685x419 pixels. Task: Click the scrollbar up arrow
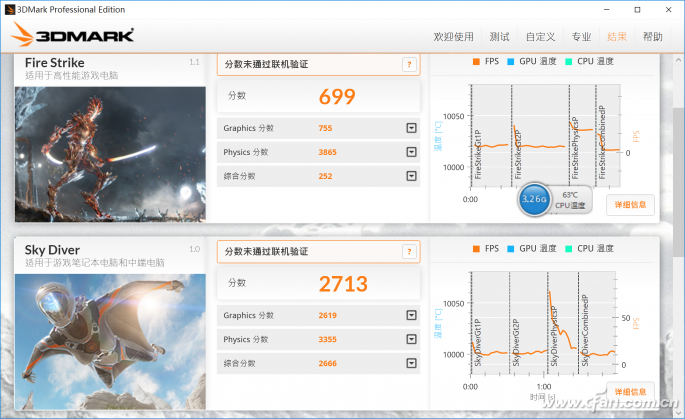(x=678, y=60)
